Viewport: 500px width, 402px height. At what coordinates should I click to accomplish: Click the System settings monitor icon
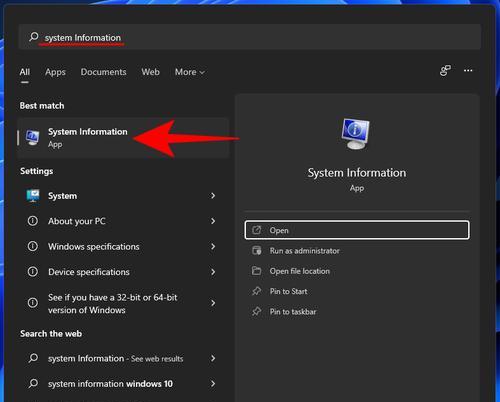coord(33,196)
